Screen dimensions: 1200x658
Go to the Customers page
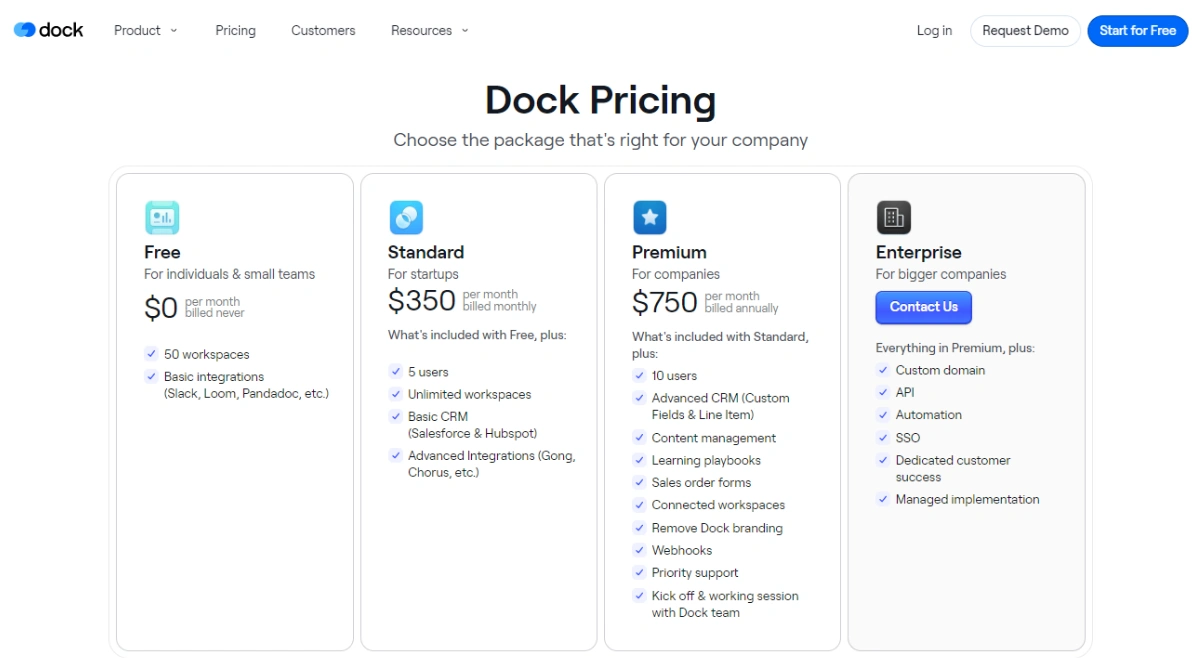tap(322, 31)
